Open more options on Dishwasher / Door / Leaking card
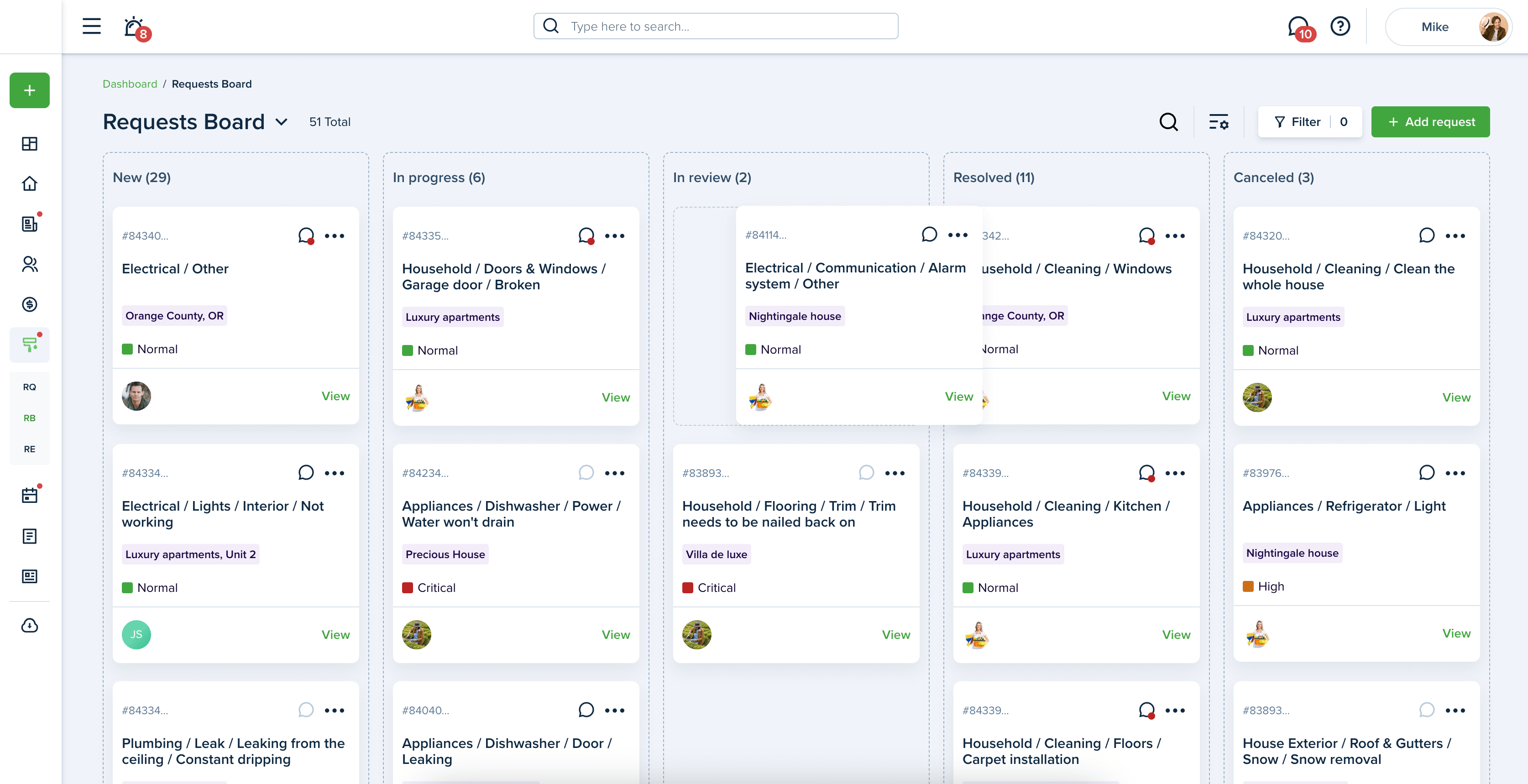This screenshot has width=1528, height=784. 614,710
